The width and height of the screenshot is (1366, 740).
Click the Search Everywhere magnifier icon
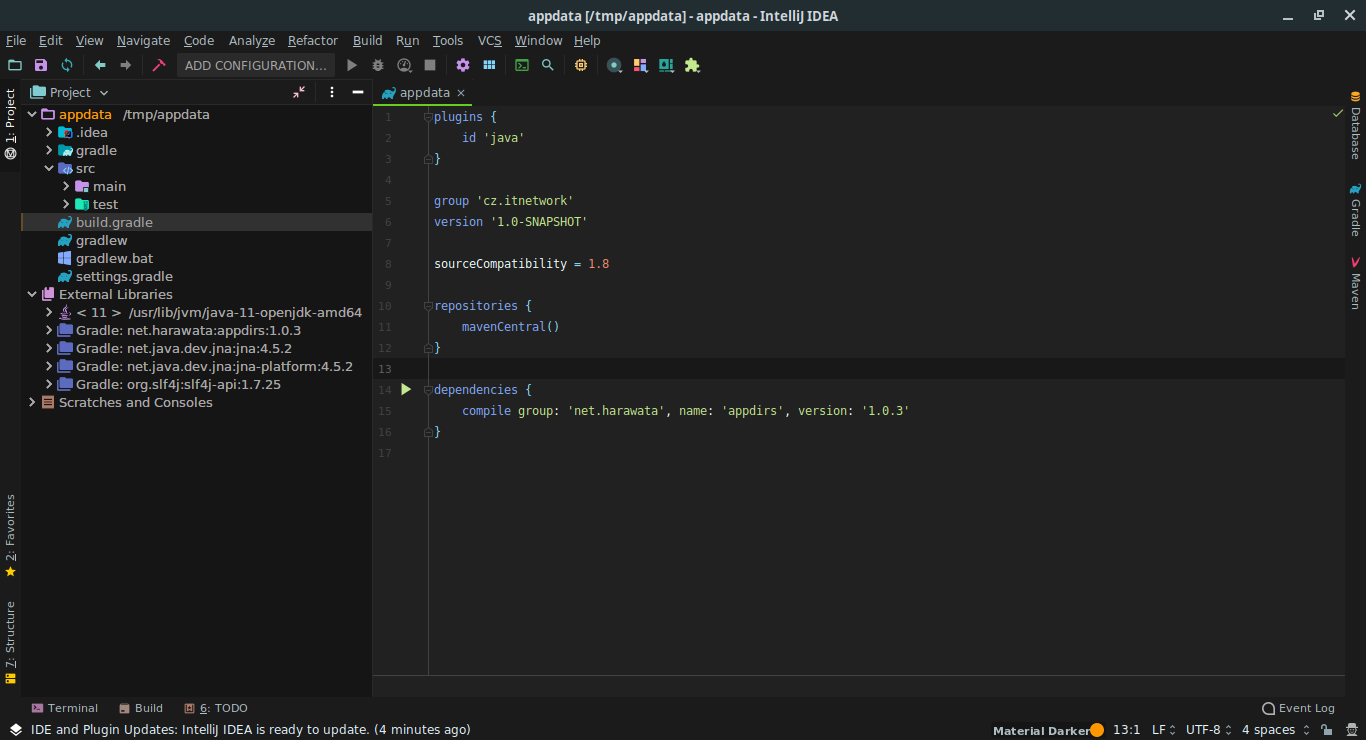coord(547,65)
